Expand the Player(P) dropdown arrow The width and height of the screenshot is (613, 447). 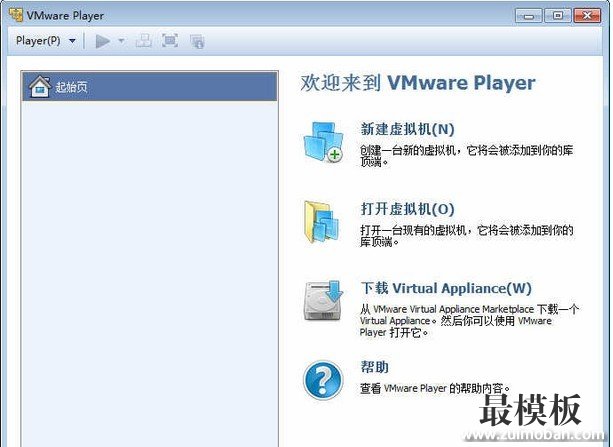click(x=72, y=41)
